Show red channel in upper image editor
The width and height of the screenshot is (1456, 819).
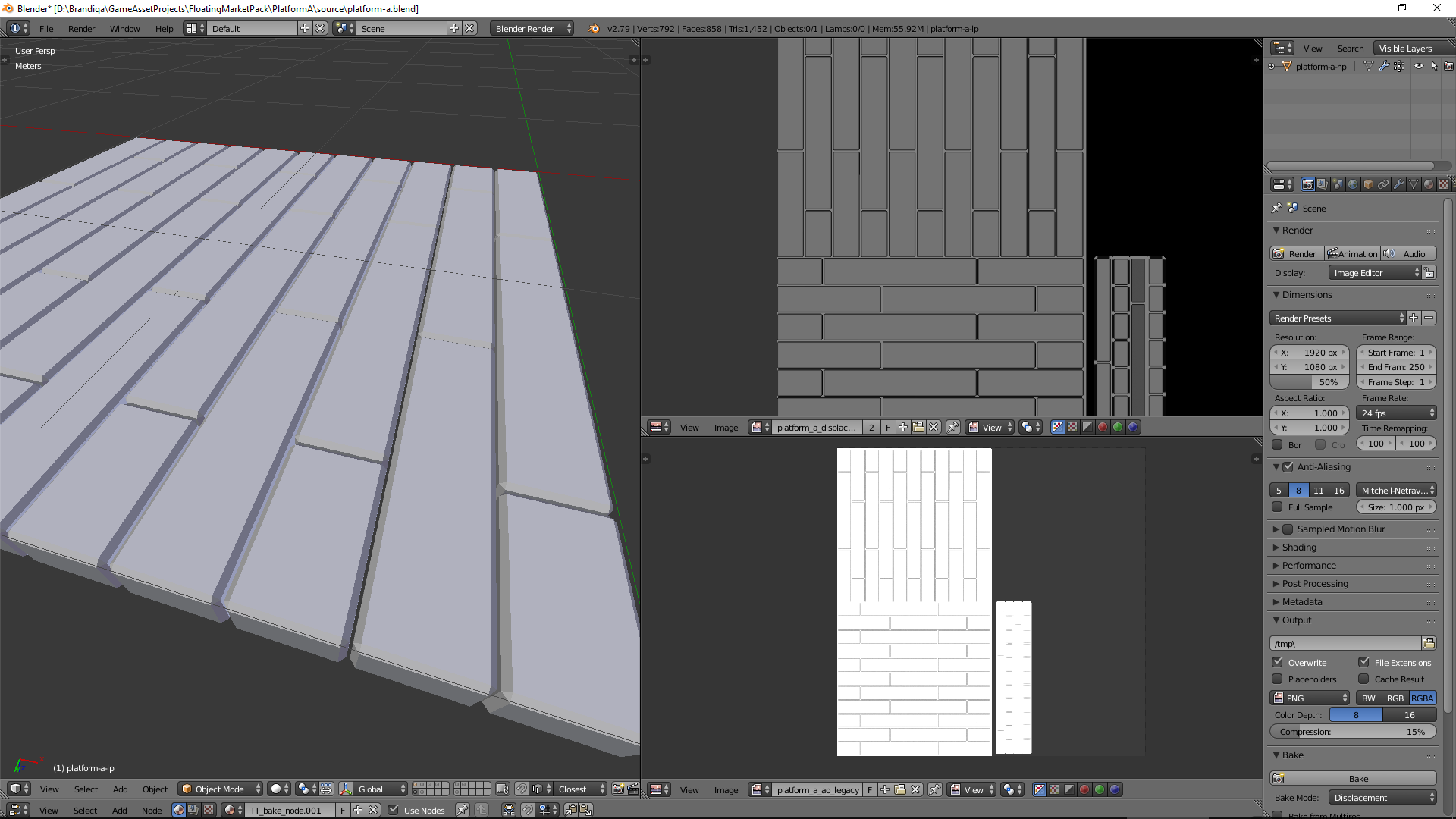pos(1103,428)
